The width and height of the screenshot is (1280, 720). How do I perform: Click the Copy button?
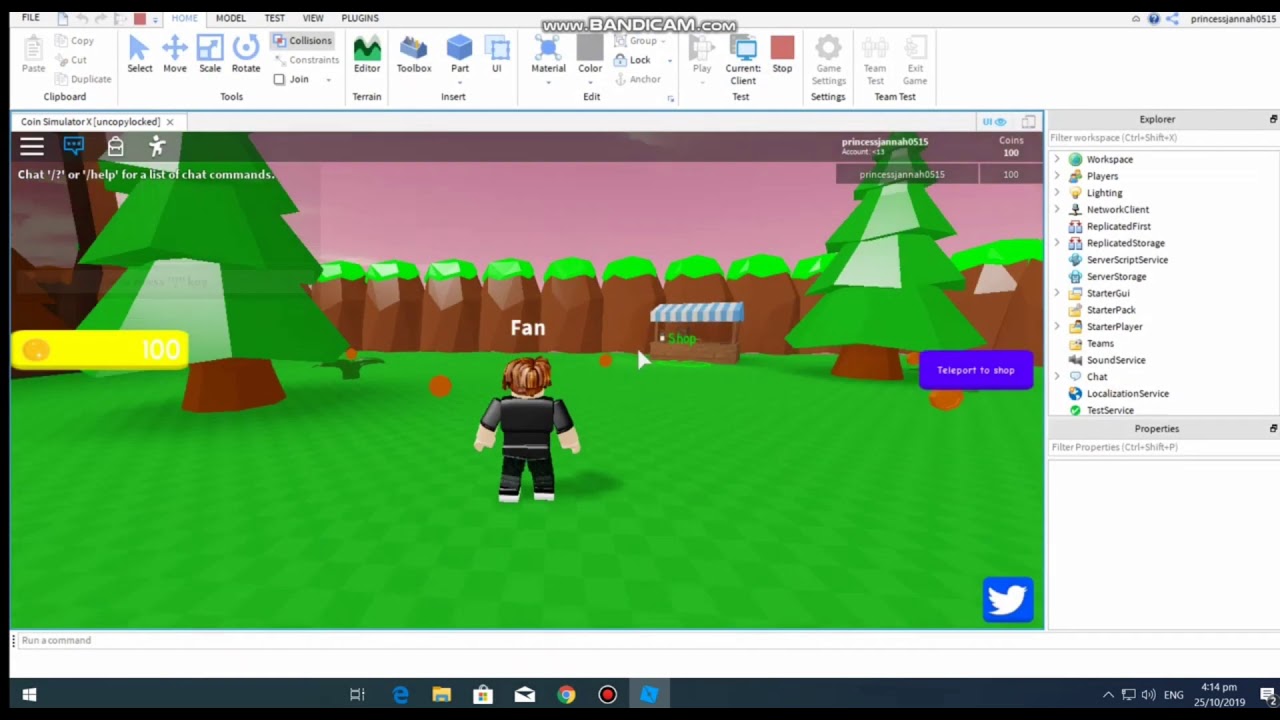click(75, 41)
